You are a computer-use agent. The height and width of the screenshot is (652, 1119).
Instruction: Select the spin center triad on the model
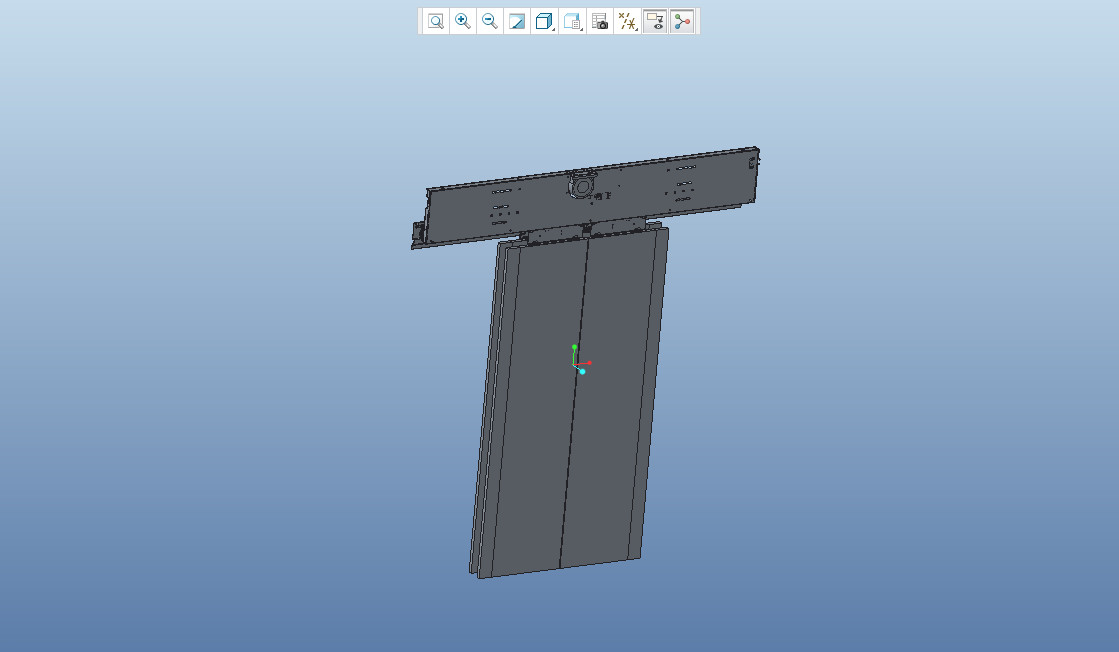[x=580, y=360]
